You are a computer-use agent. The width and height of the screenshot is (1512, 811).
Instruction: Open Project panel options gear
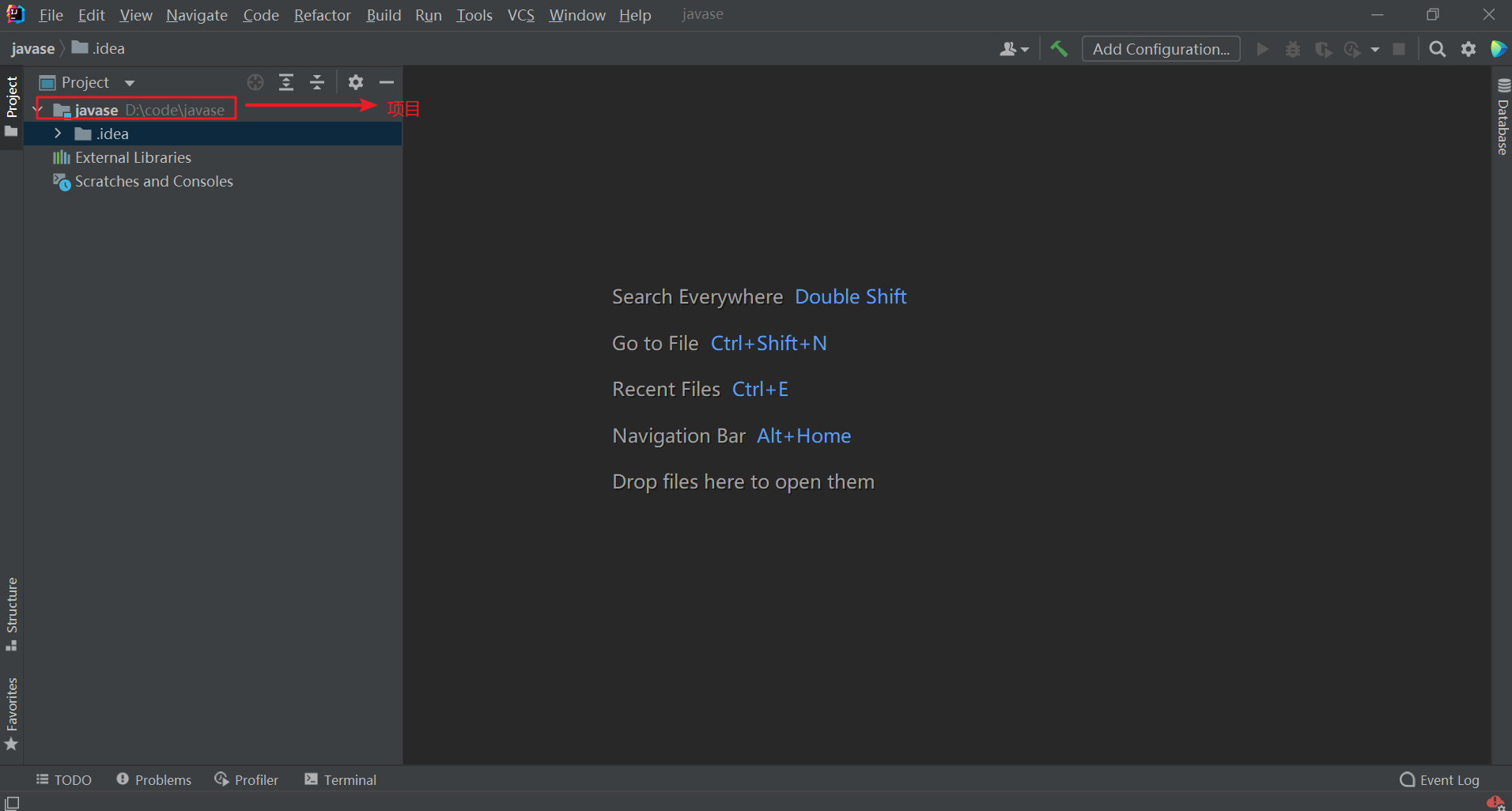356,82
